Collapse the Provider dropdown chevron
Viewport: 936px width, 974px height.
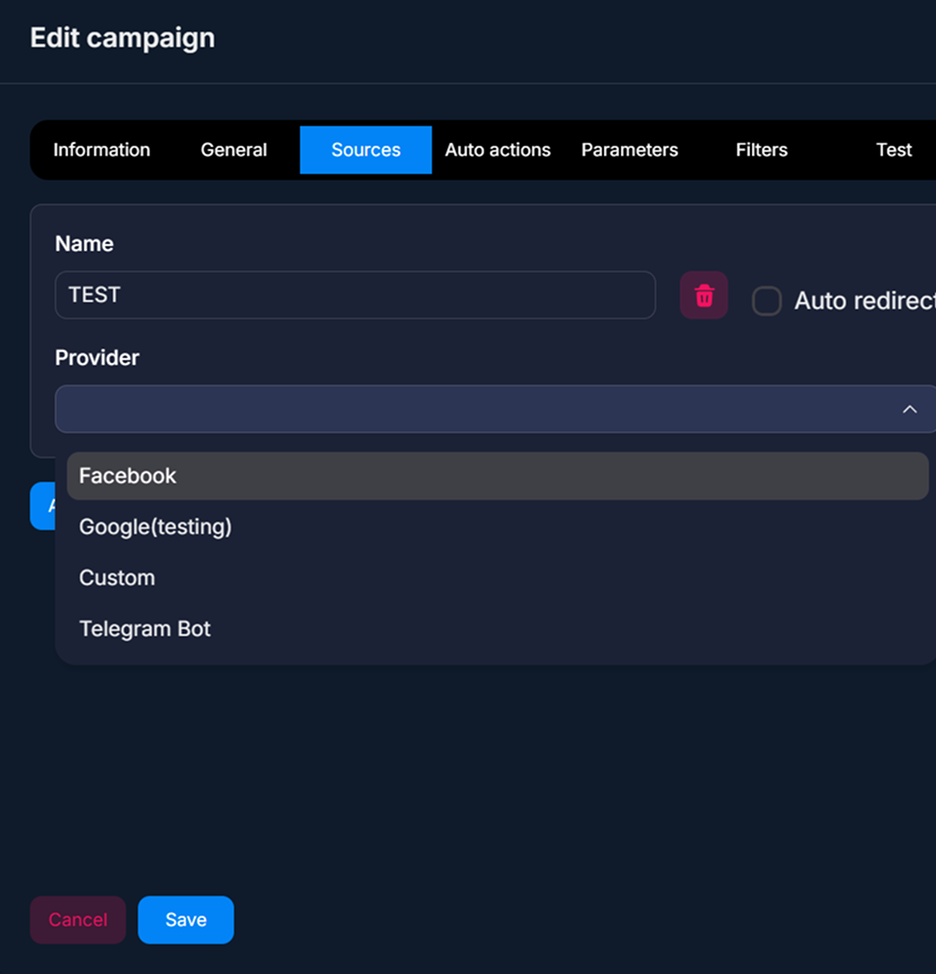point(909,409)
